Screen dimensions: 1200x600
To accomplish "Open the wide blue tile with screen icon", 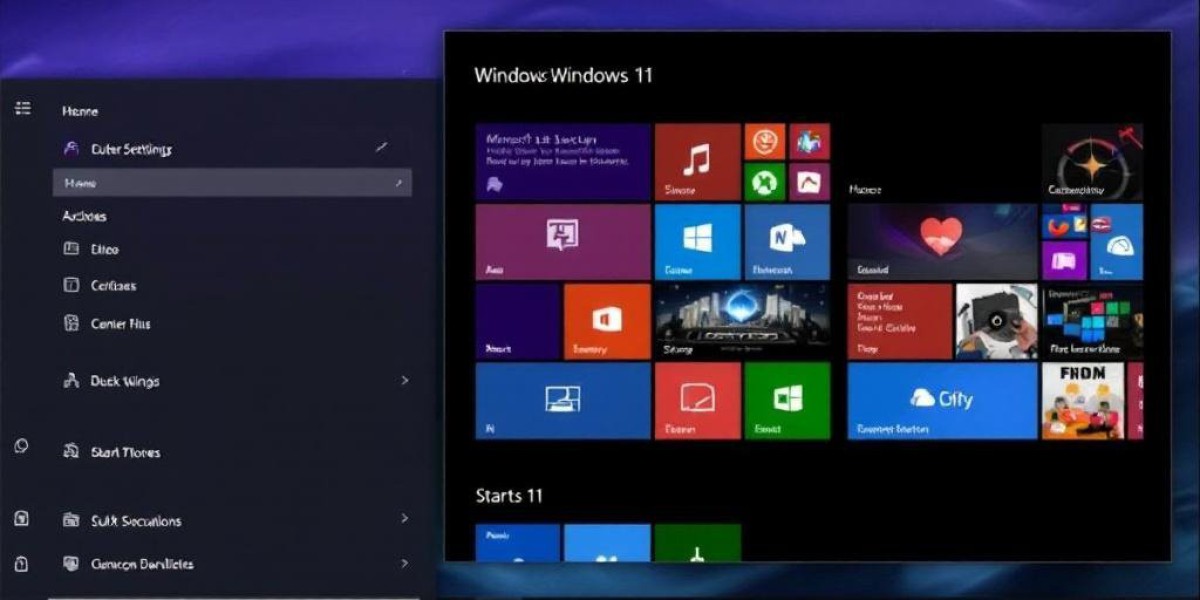I will coord(563,400).
